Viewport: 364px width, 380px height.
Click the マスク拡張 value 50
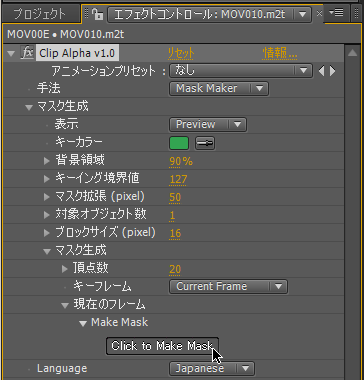(x=175, y=197)
